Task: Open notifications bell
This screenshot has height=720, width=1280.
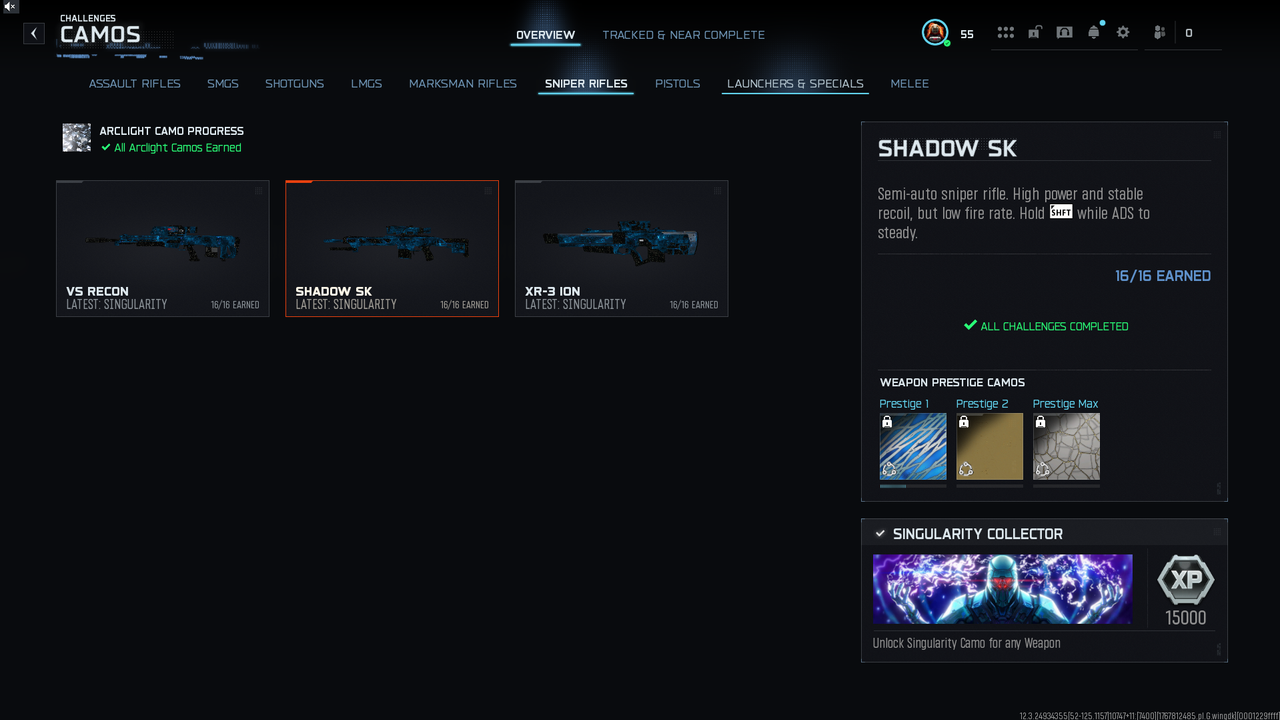Action: [x=1094, y=32]
